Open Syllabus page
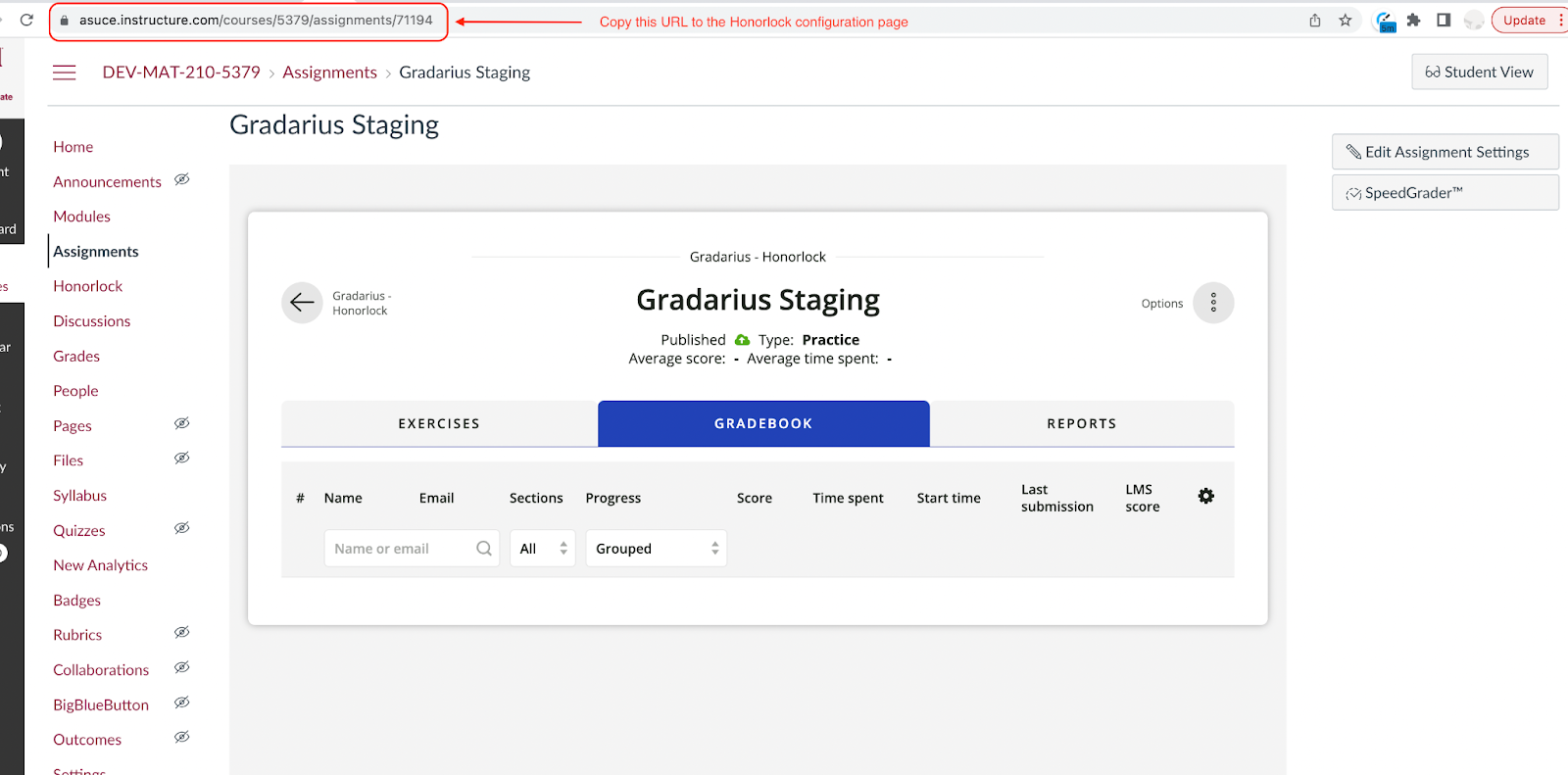 pyautogui.click(x=80, y=496)
